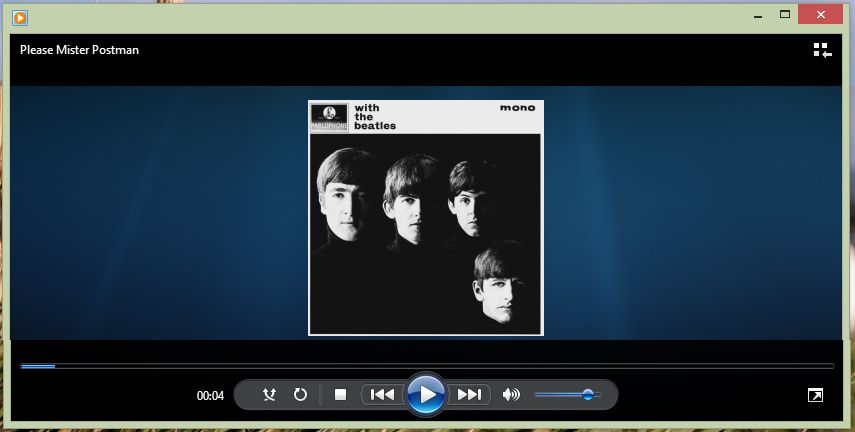The height and width of the screenshot is (432, 855).
Task: Close the media player window
Action: 821,15
